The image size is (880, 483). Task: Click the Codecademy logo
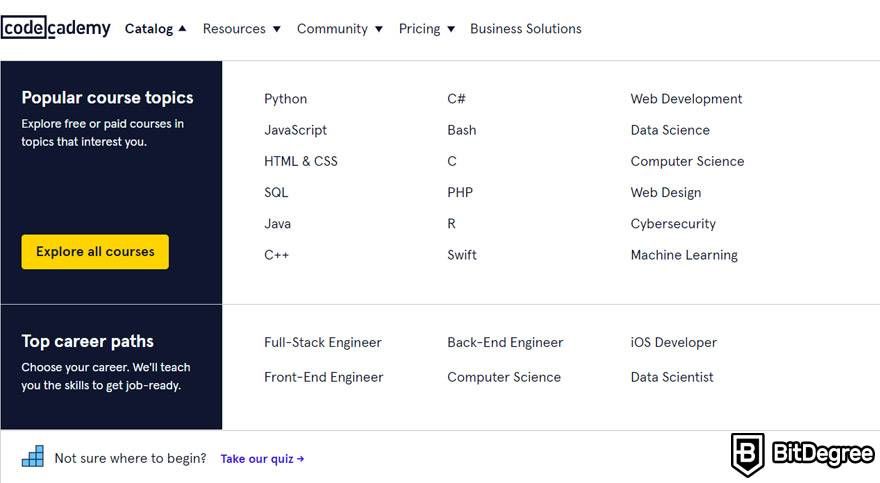[x=56, y=28]
